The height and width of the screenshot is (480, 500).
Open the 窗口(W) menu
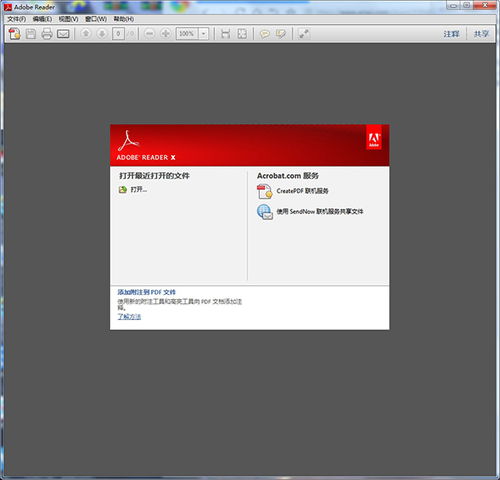pyautogui.click(x=96, y=19)
